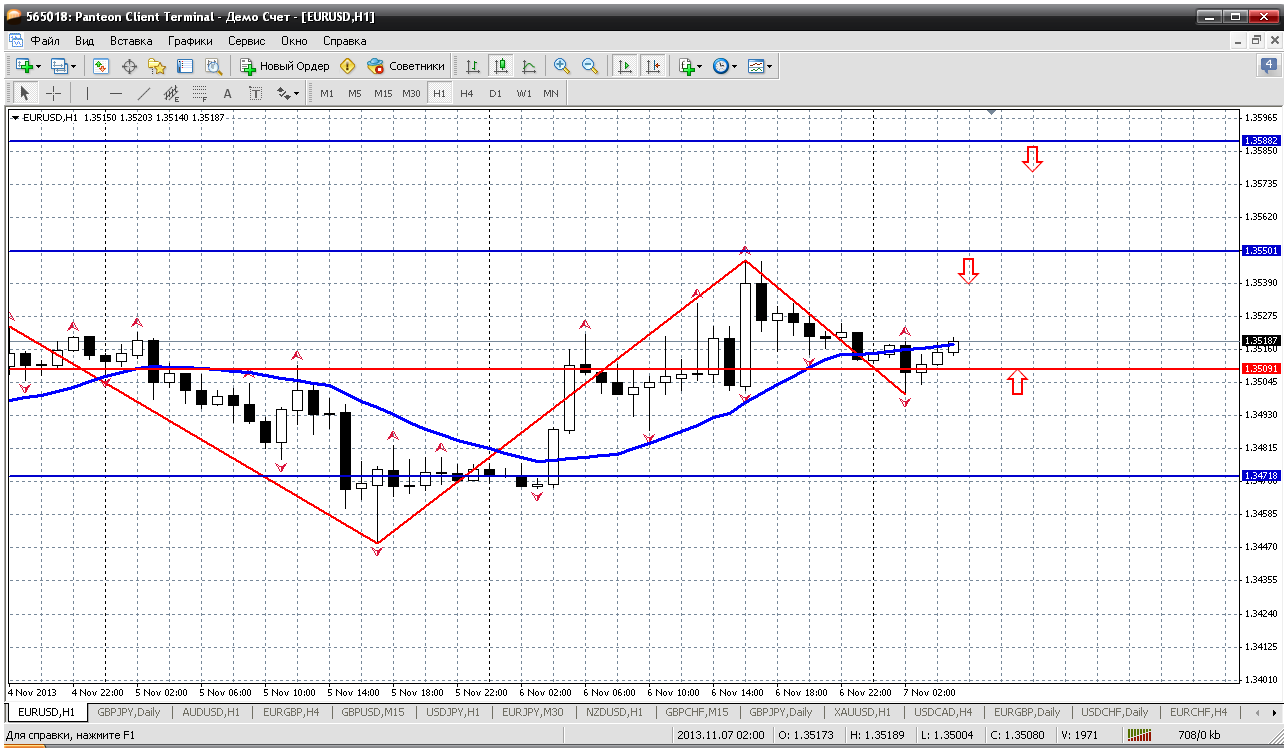
Task: Toggle chart shift from right edge
Action: pos(653,66)
